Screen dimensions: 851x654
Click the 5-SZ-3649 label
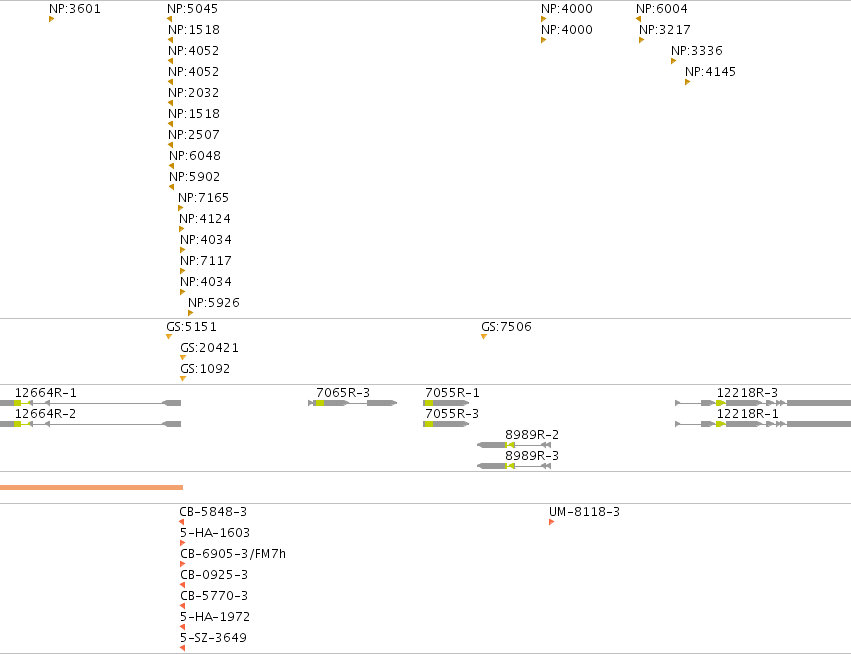(213, 638)
